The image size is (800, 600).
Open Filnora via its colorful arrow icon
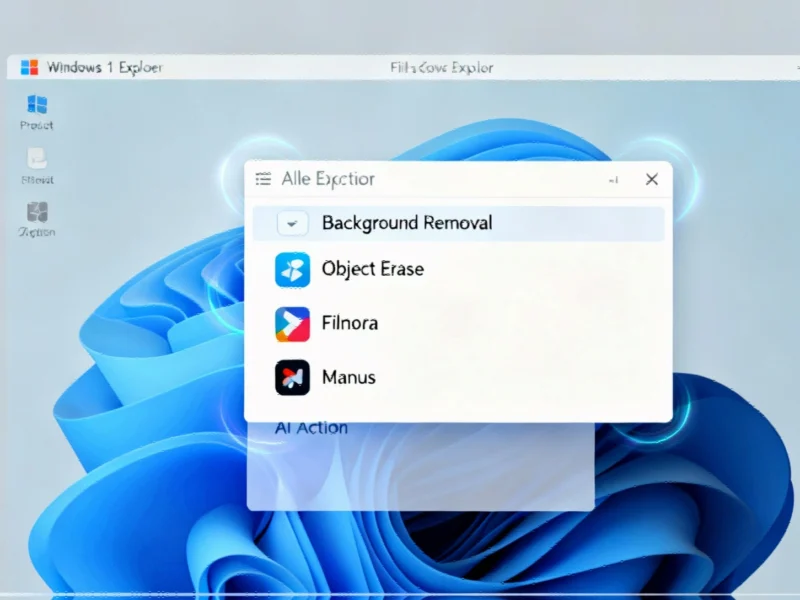click(x=292, y=324)
